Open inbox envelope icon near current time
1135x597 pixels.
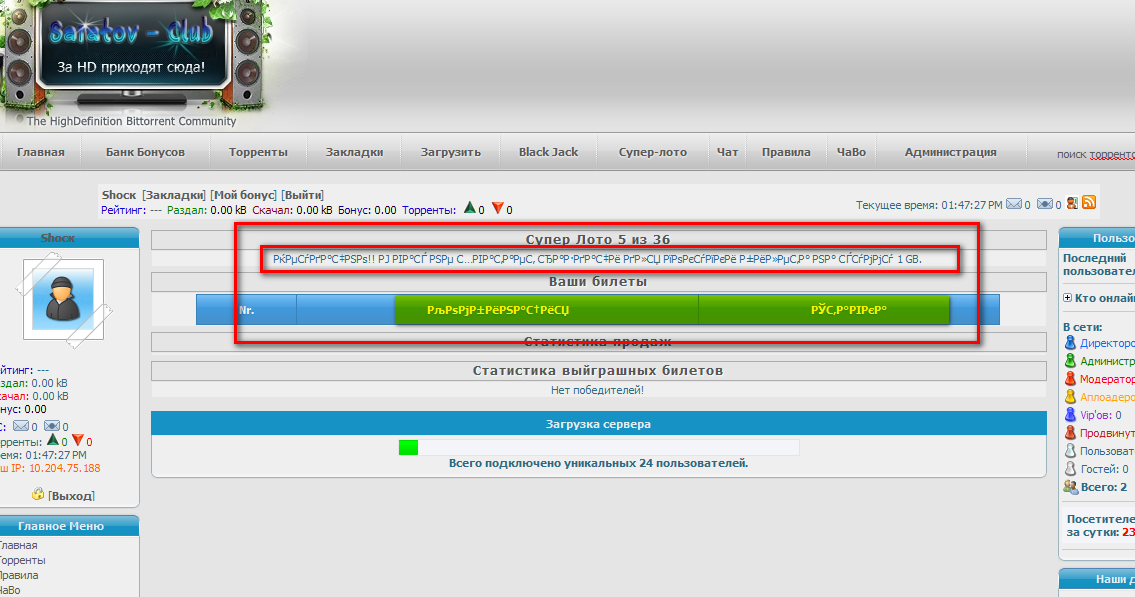(x=1013, y=204)
